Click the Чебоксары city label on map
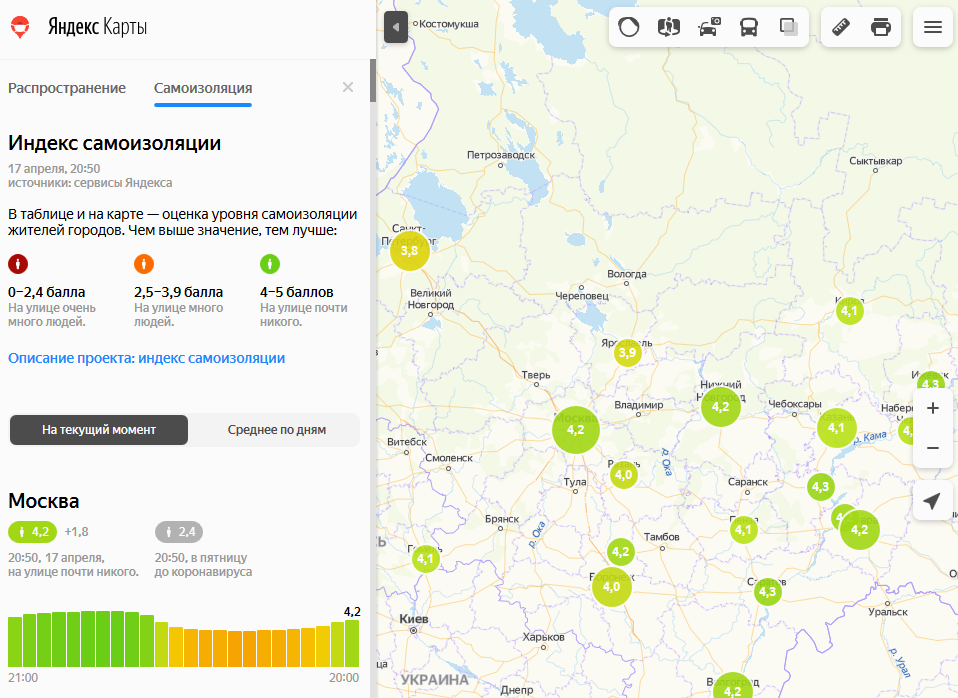This screenshot has width=958, height=698. click(x=794, y=404)
